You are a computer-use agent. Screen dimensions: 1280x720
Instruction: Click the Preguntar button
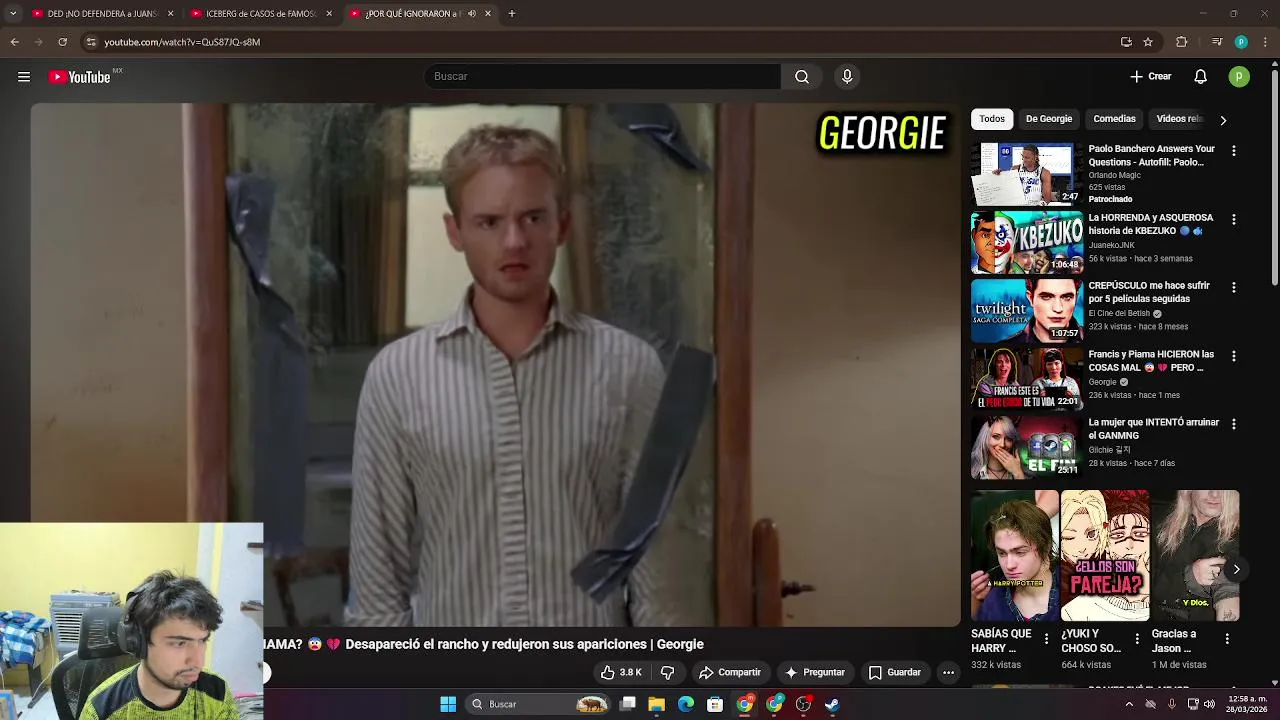coord(815,672)
